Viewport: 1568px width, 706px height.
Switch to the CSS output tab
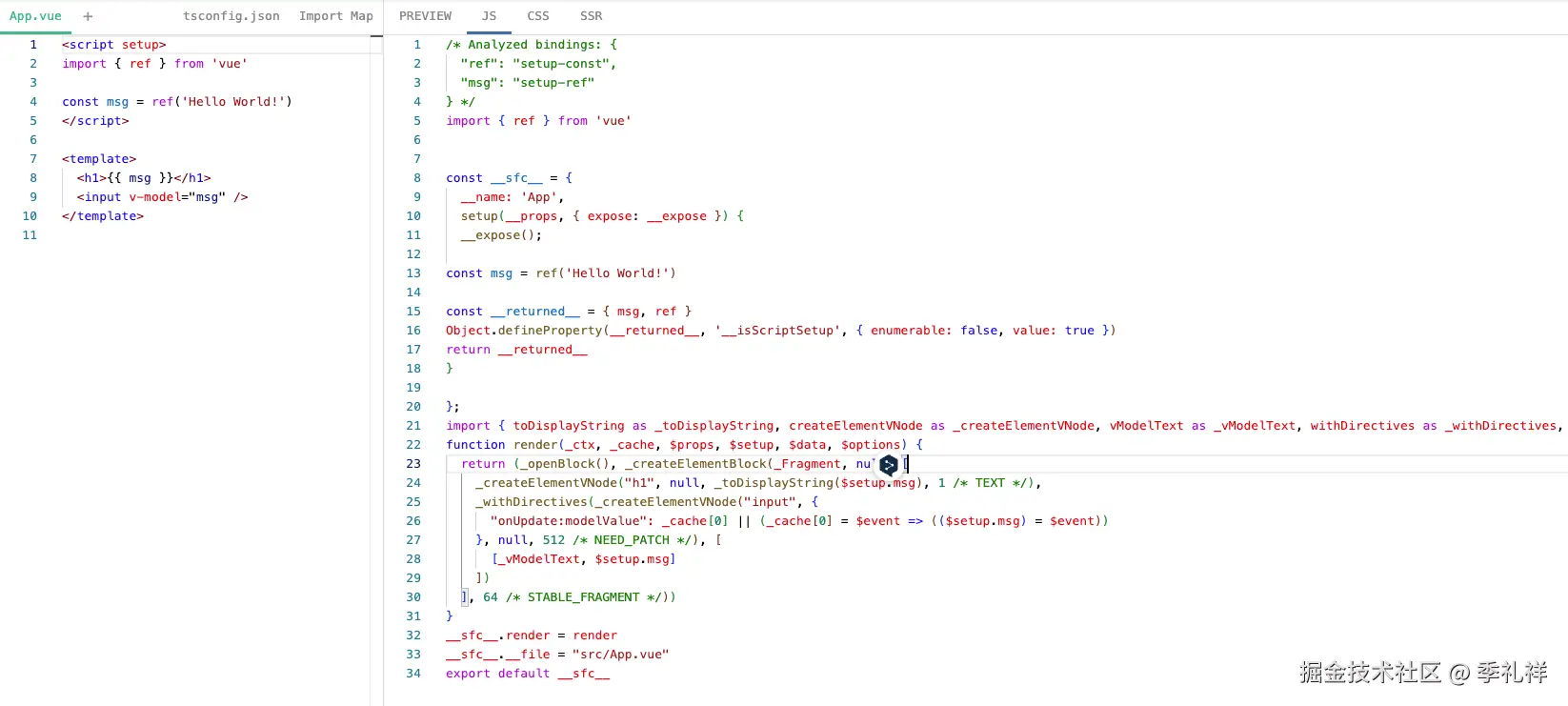538,16
